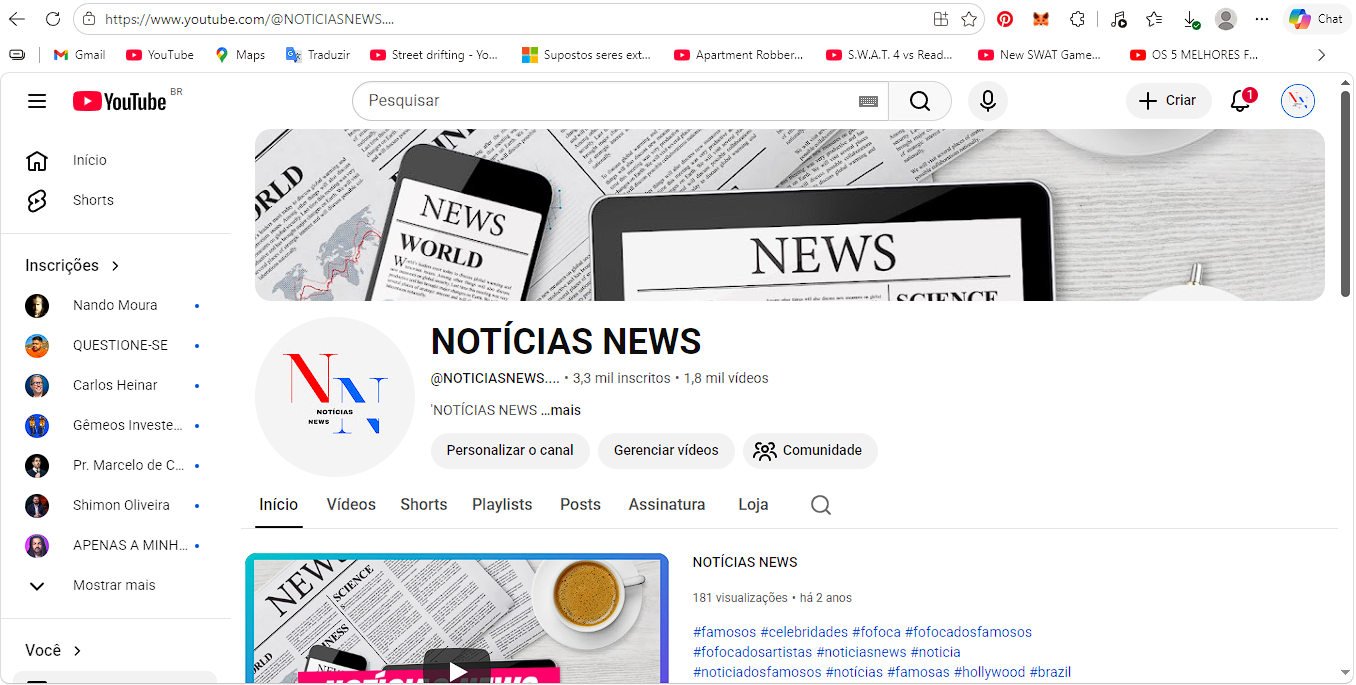
Task: Expand the Você section
Action: [x=53, y=650]
